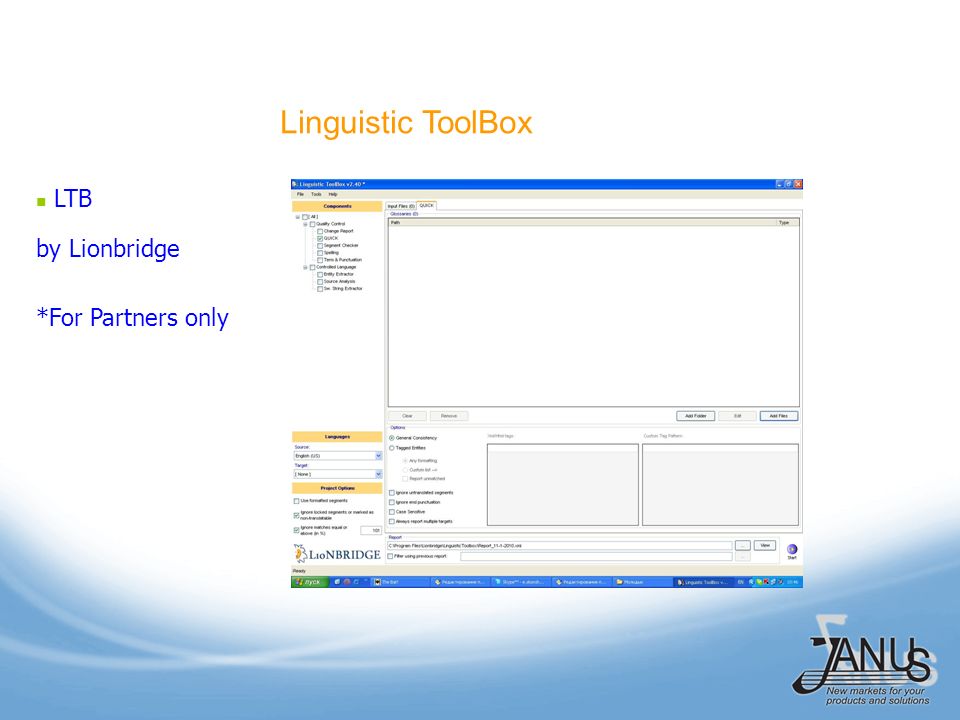Switch to the QUICK tab
The width and height of the screenshot is (960, 720).
click(427, 206)
